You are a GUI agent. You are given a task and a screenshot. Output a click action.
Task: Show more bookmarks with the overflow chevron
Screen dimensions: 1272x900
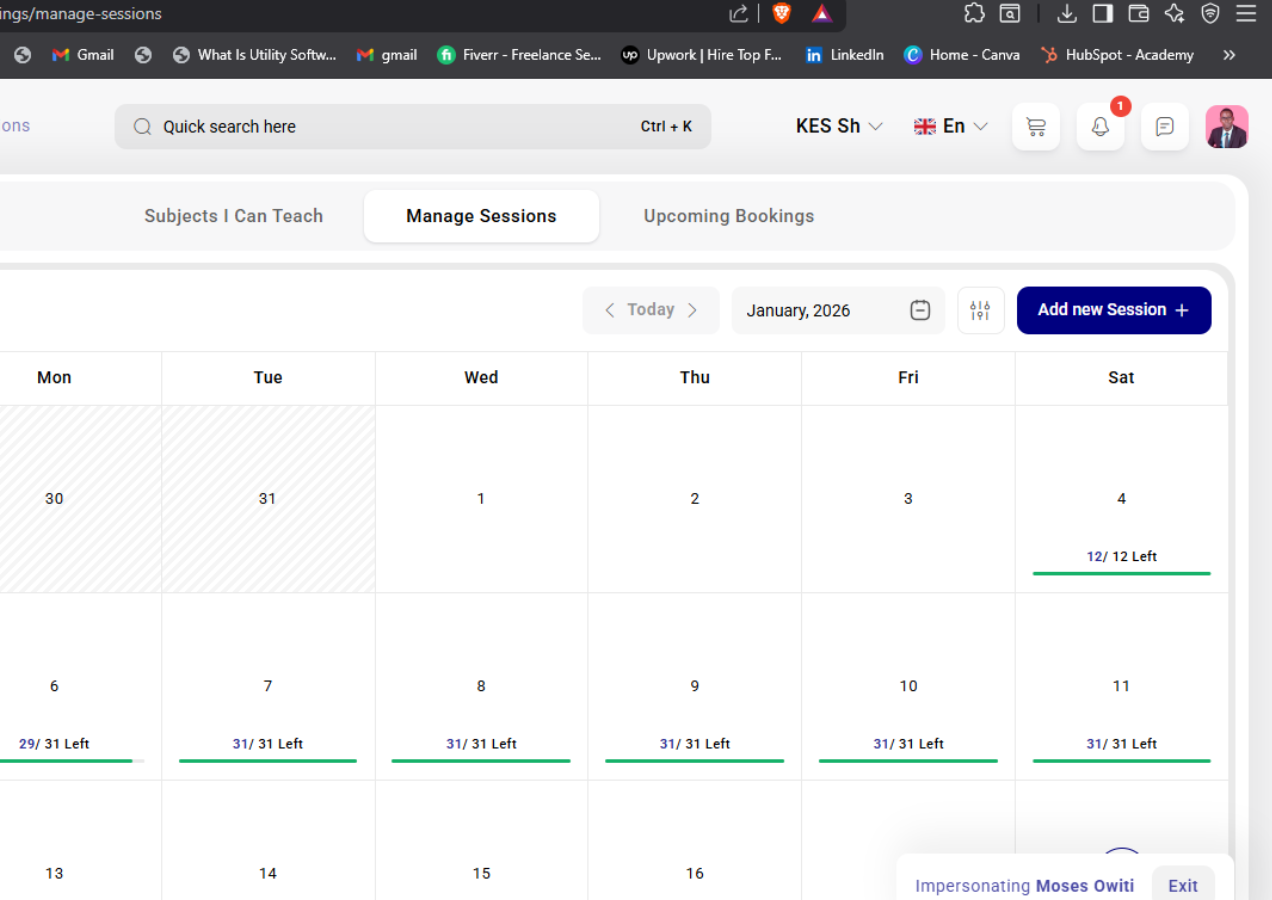coord(1229,55)
